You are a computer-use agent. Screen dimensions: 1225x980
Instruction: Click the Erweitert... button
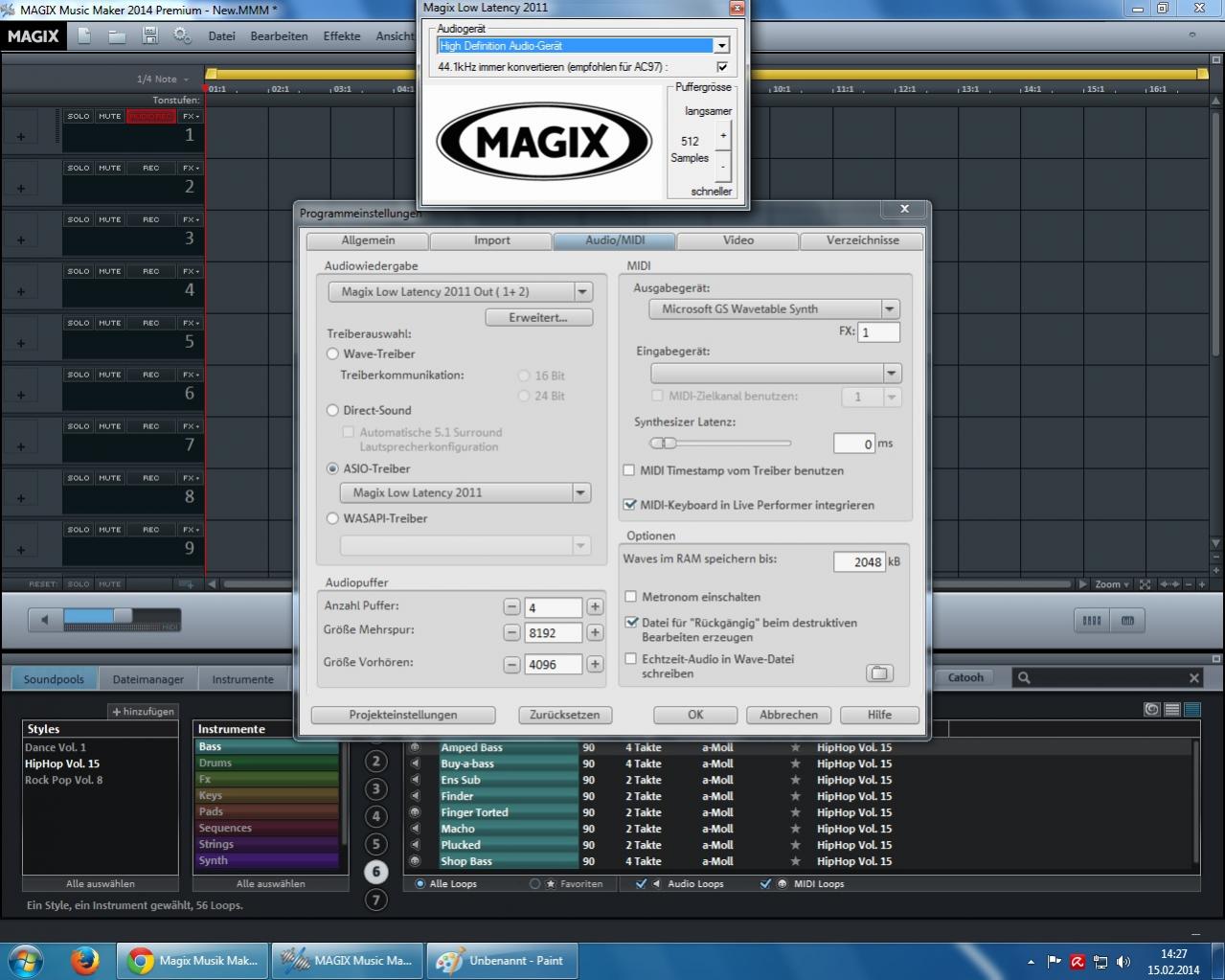(x=538, y=317)
